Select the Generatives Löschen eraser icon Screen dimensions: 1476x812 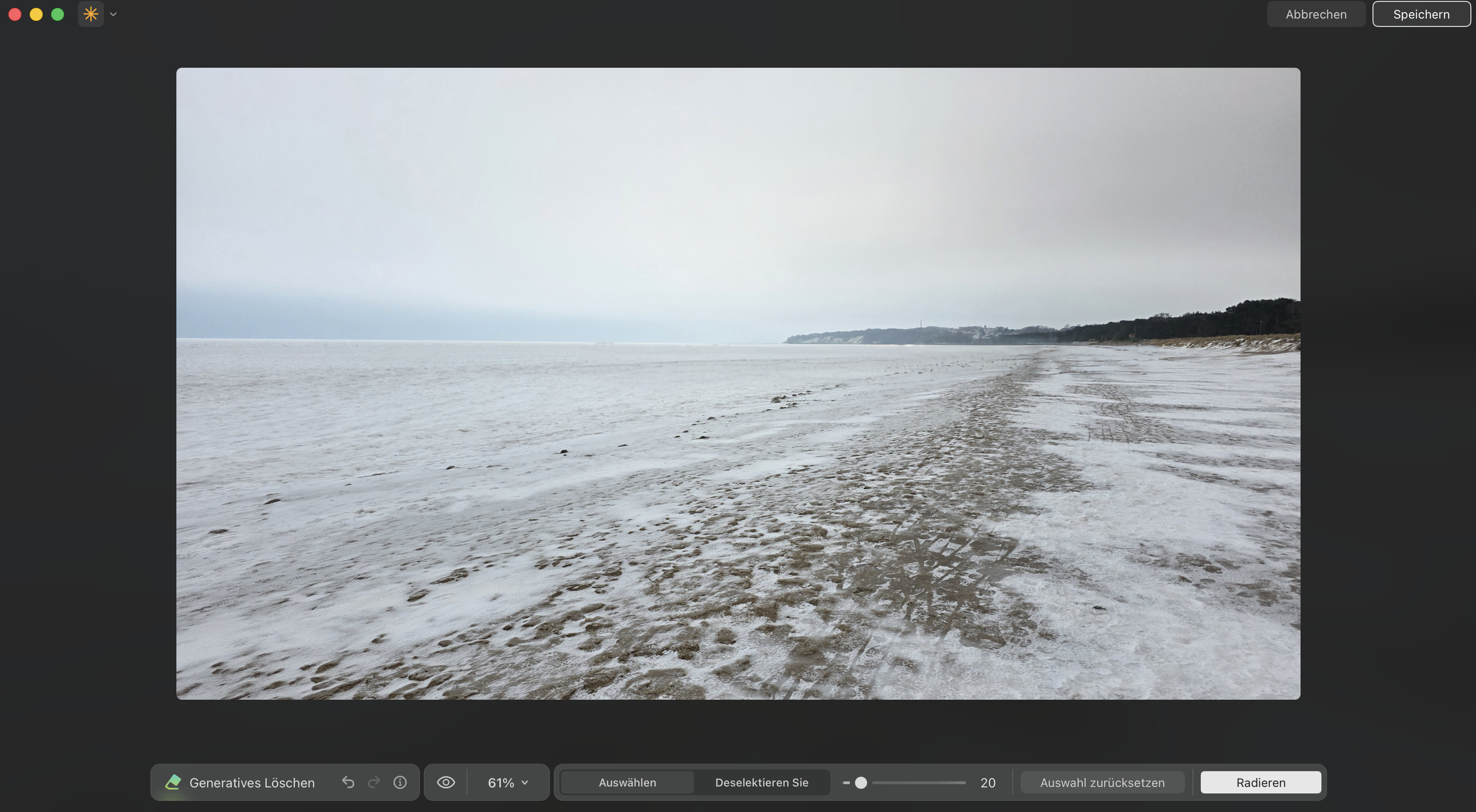click(173, 782)
